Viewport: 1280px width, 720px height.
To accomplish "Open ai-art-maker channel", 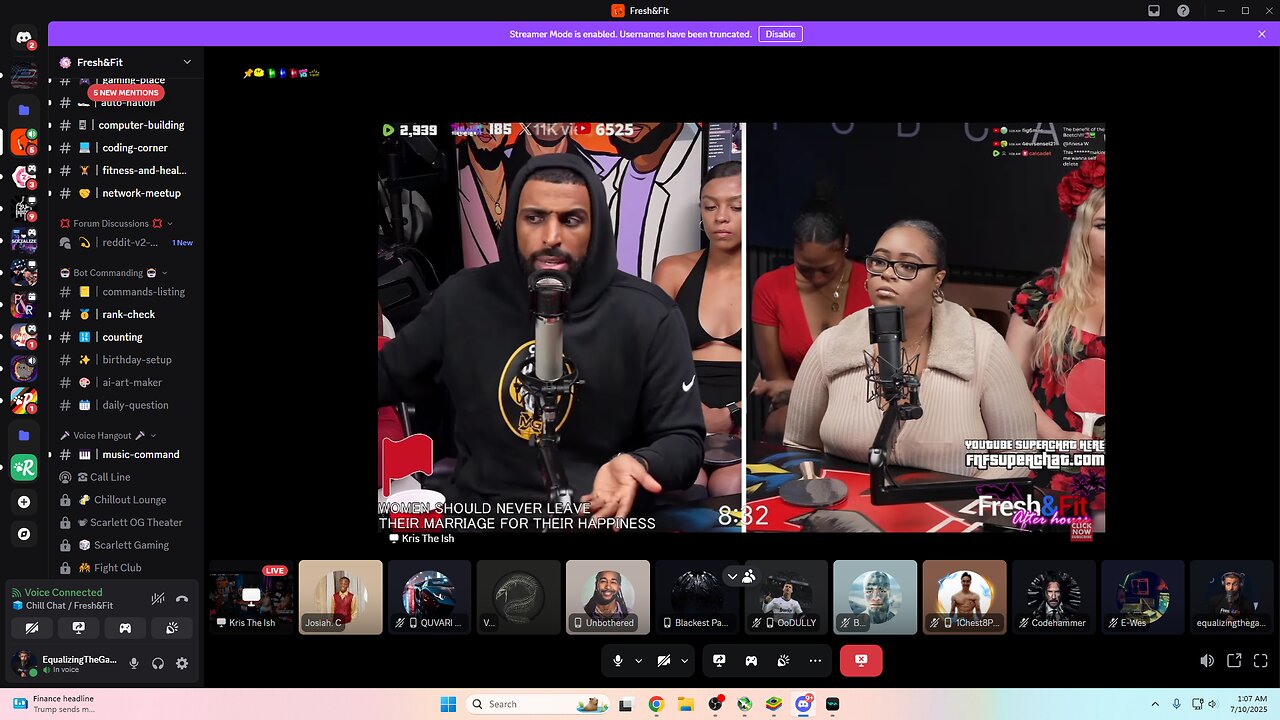I will (126, 382).
